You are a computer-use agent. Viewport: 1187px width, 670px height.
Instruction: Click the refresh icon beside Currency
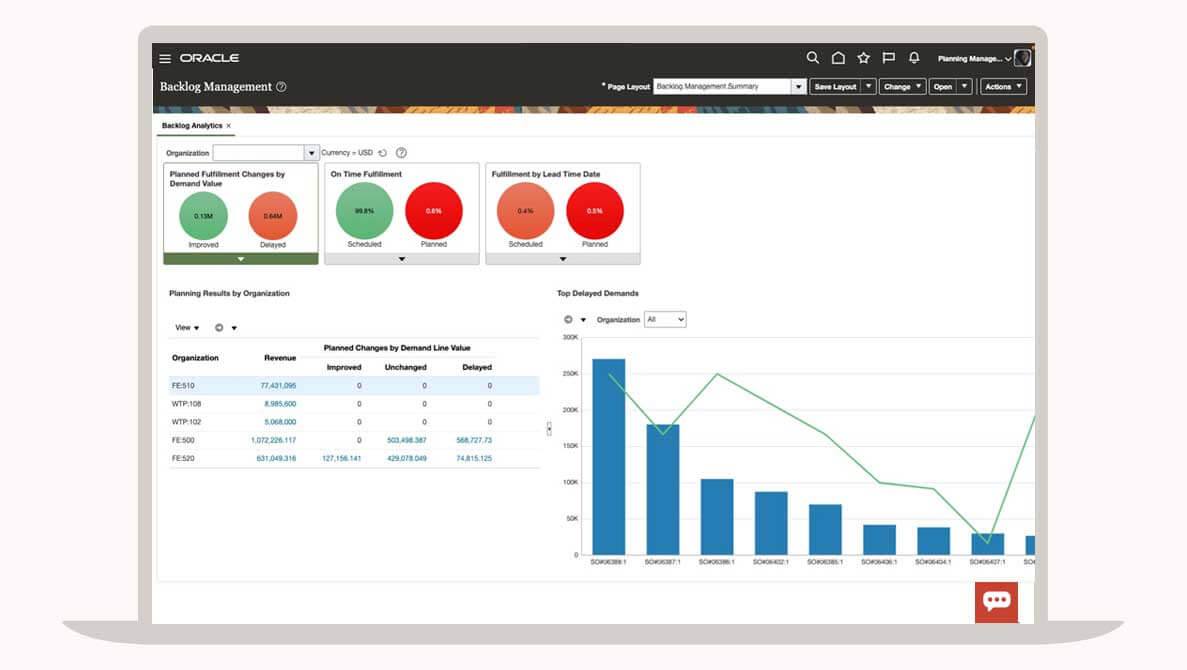(383, 153)
